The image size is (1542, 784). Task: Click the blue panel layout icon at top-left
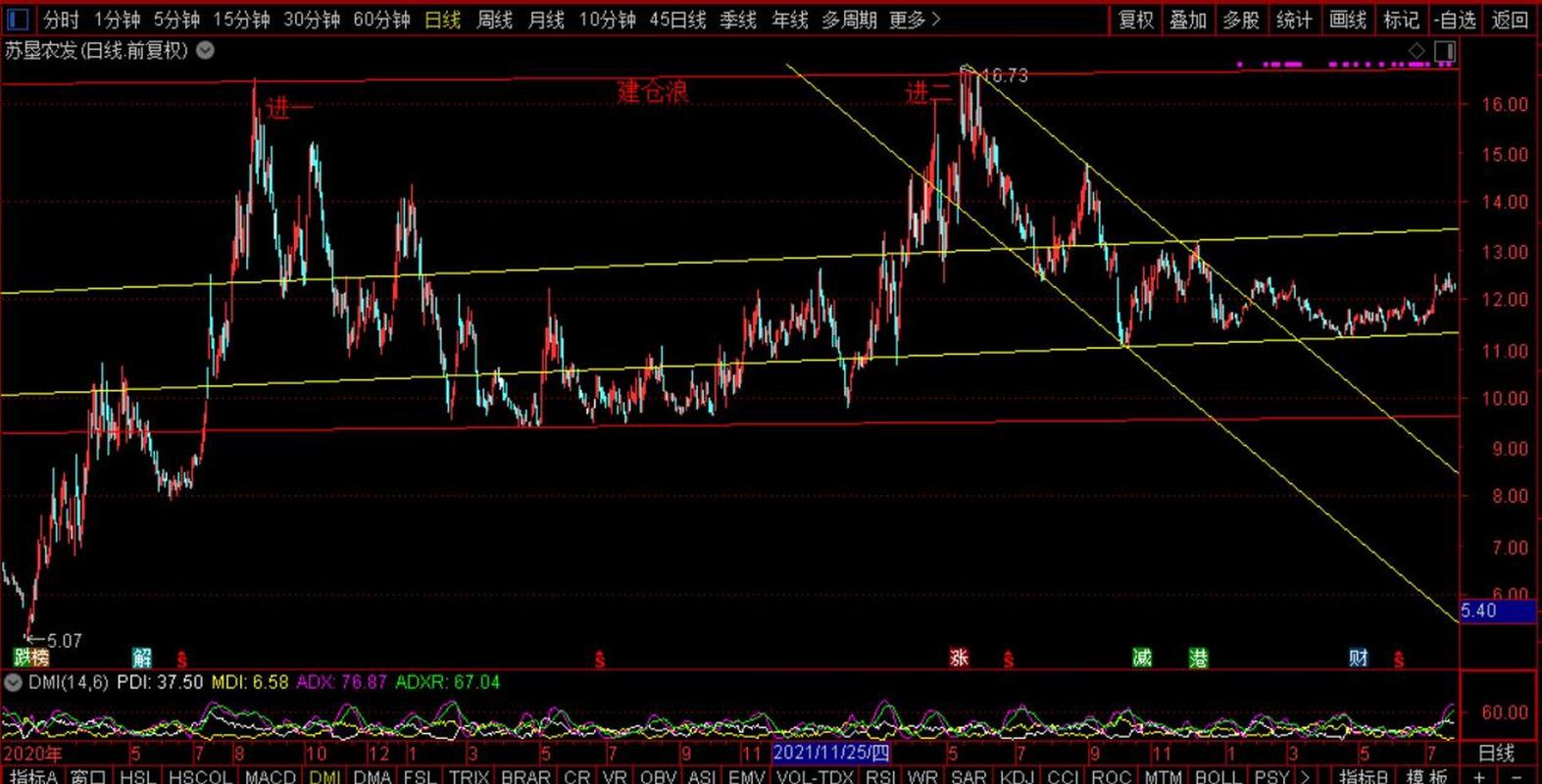point(18,19)
